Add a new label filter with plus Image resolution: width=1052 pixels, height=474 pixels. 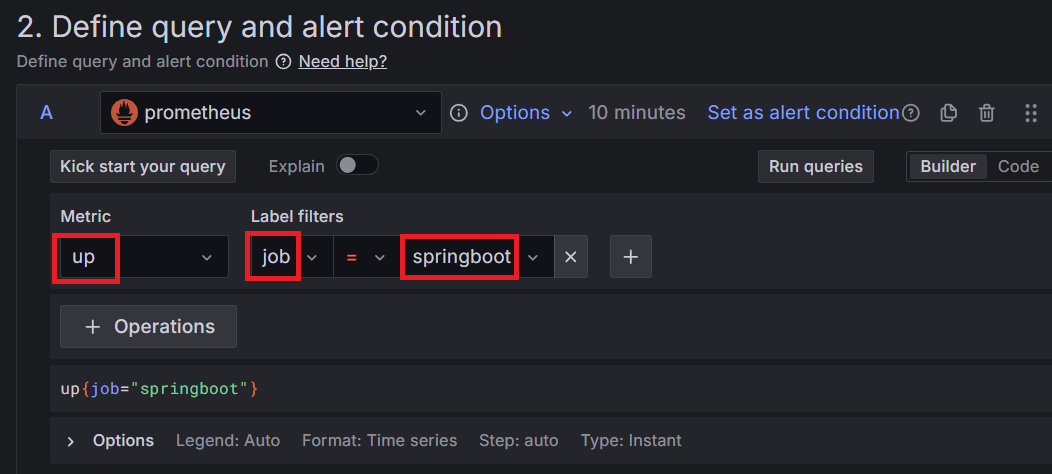point(631,256)
